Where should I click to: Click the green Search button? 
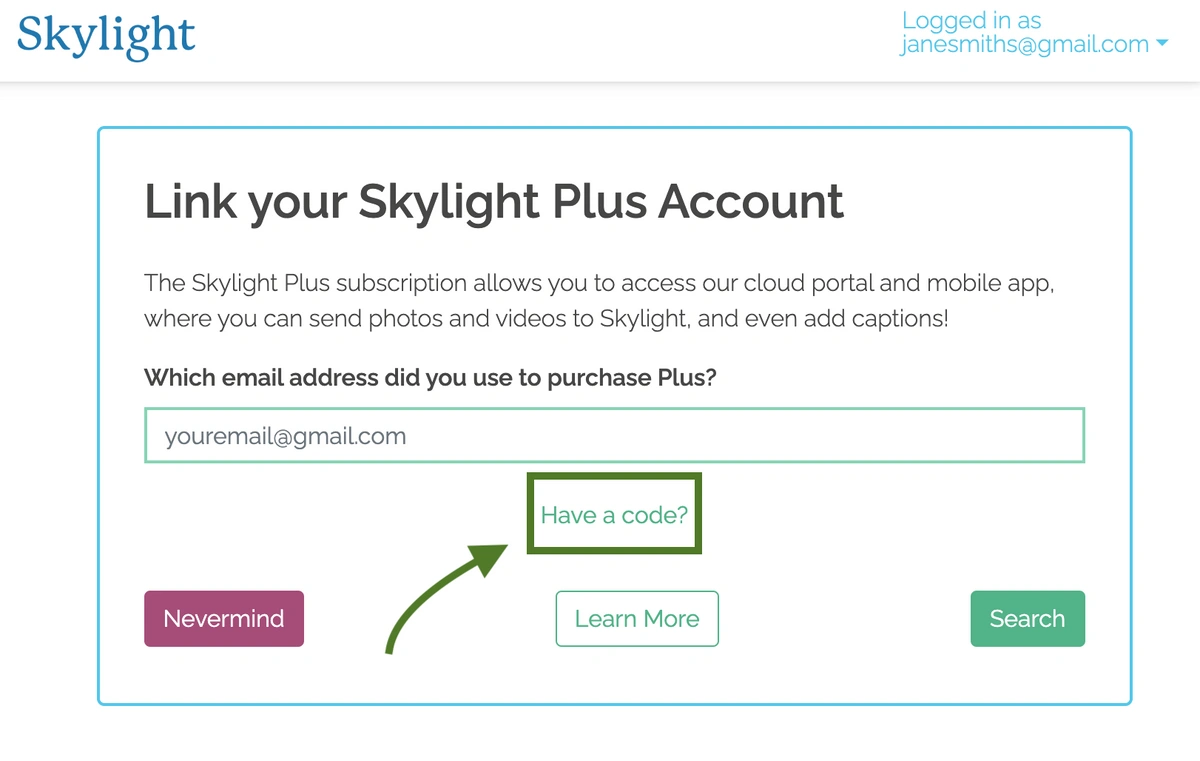1027,618
